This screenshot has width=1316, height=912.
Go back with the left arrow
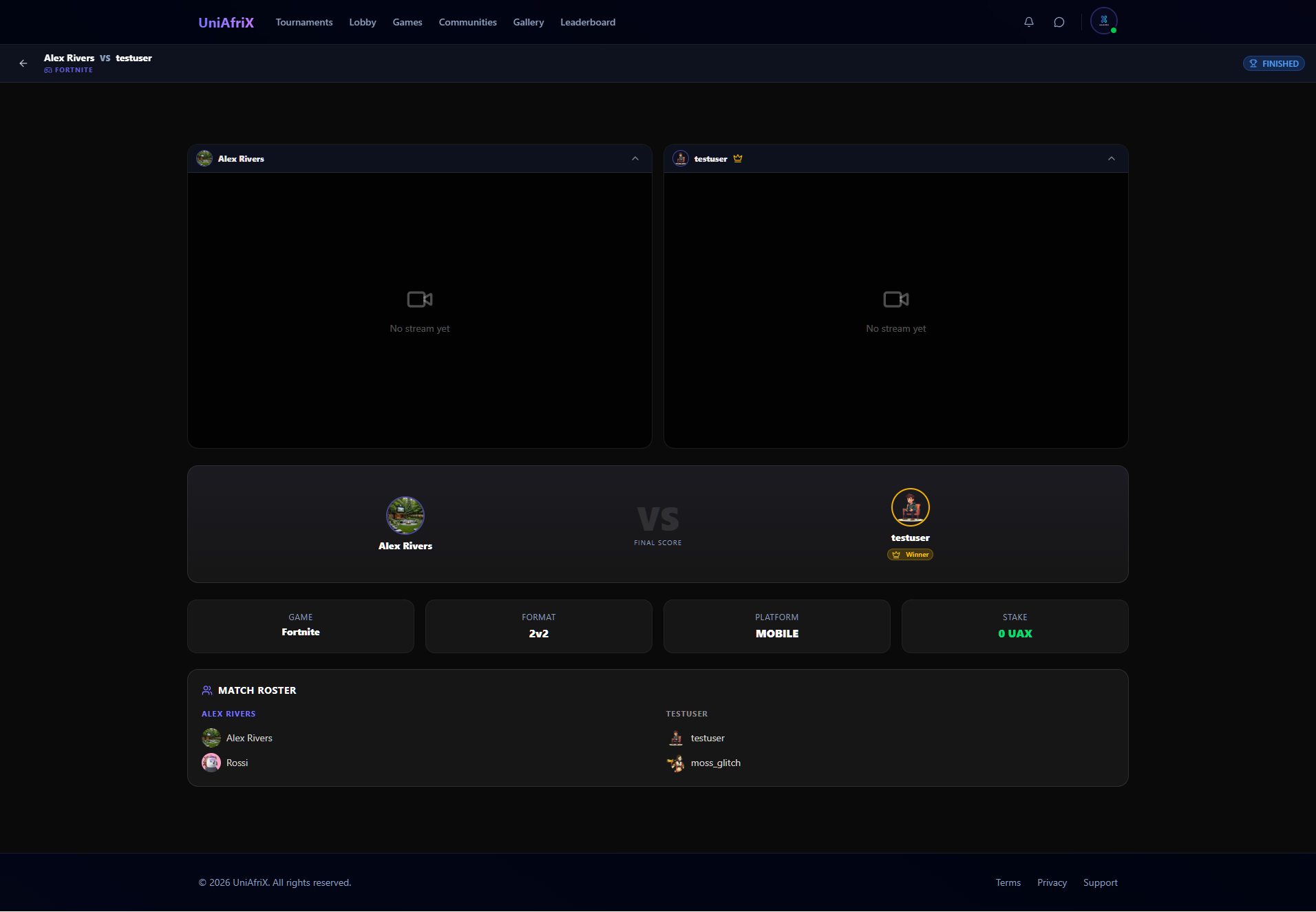click(x=23, y=63)
